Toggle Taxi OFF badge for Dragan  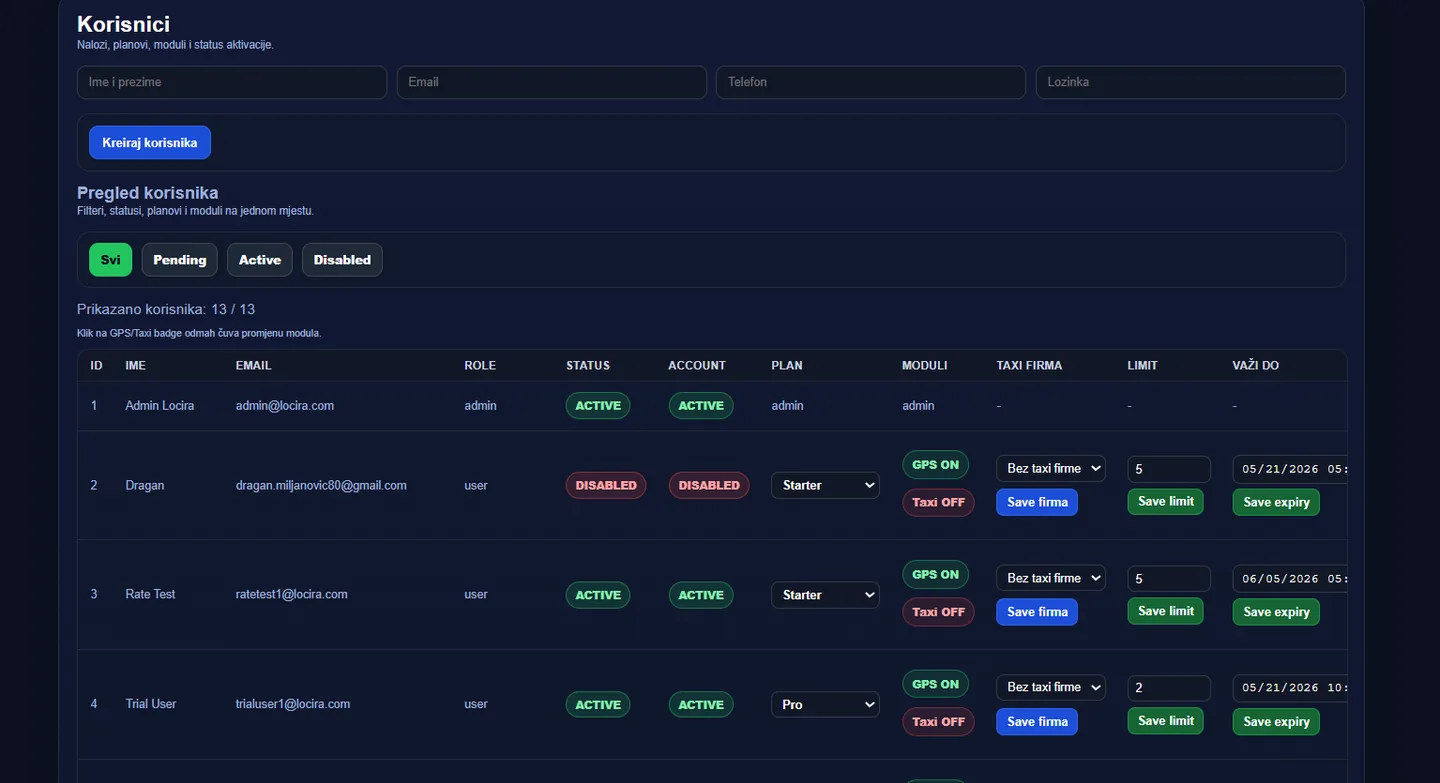click(x=938, y=502)
